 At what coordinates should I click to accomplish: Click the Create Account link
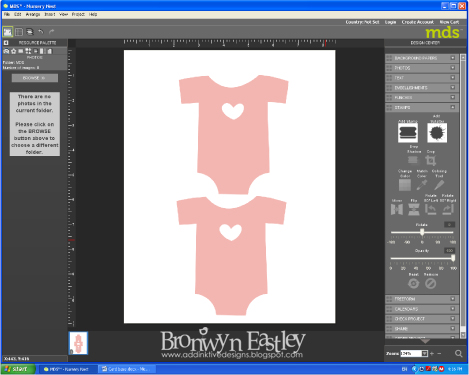tap(417, 22)
